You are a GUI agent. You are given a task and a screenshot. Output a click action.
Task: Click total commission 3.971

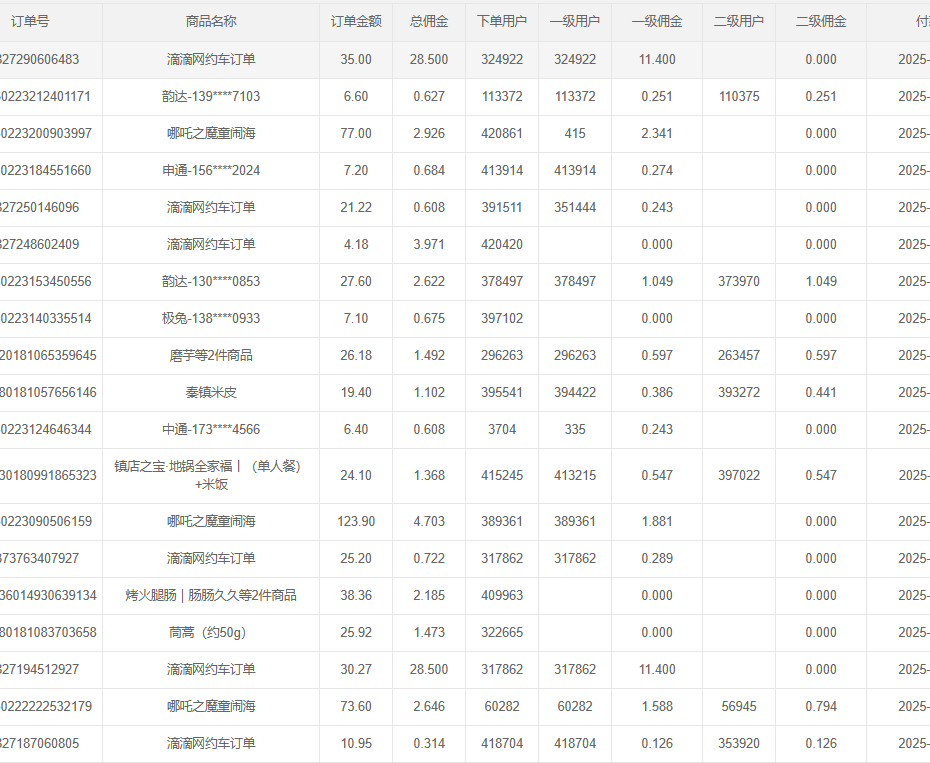coord(429,244)
